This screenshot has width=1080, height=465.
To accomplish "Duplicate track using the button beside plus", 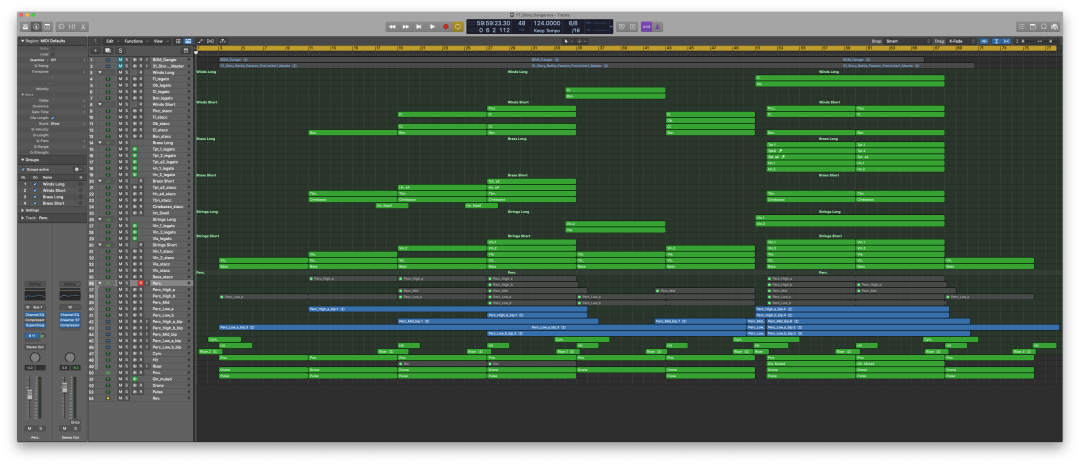I will point(107,50).
